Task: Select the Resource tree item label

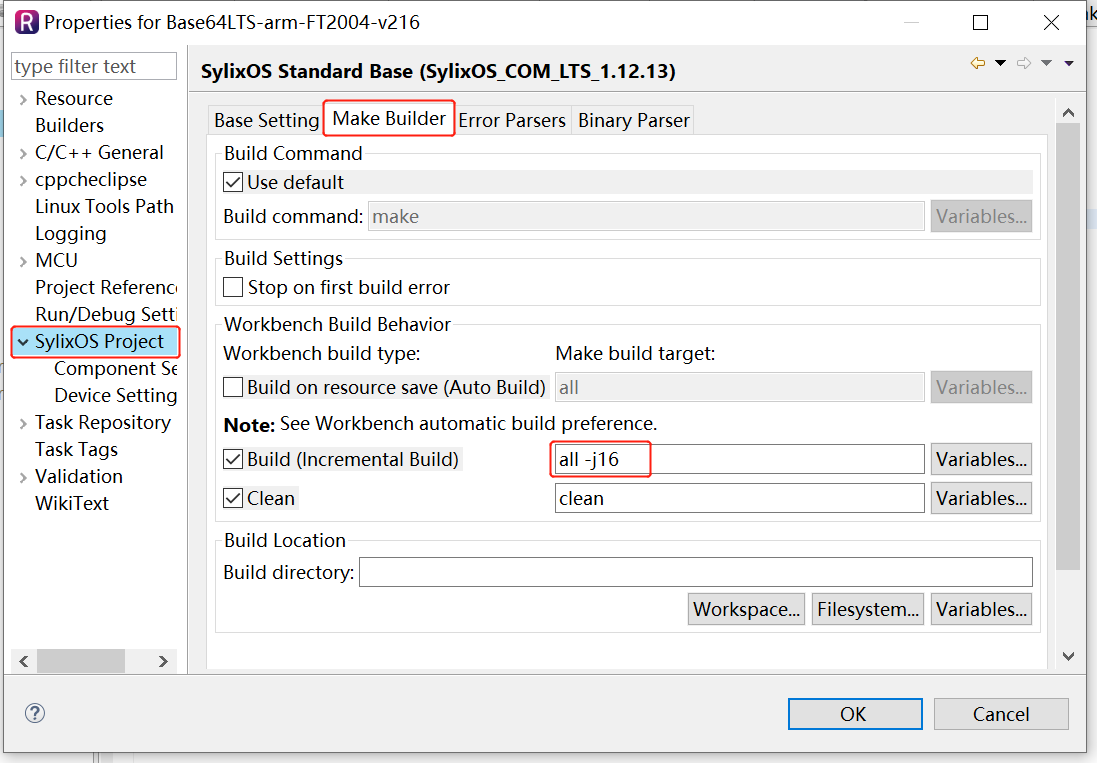Action: [74, 99]
